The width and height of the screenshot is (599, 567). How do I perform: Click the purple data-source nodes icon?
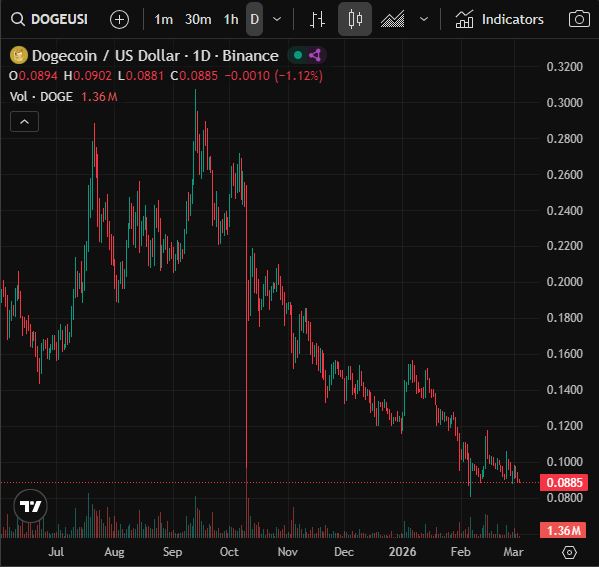point(315,55)
